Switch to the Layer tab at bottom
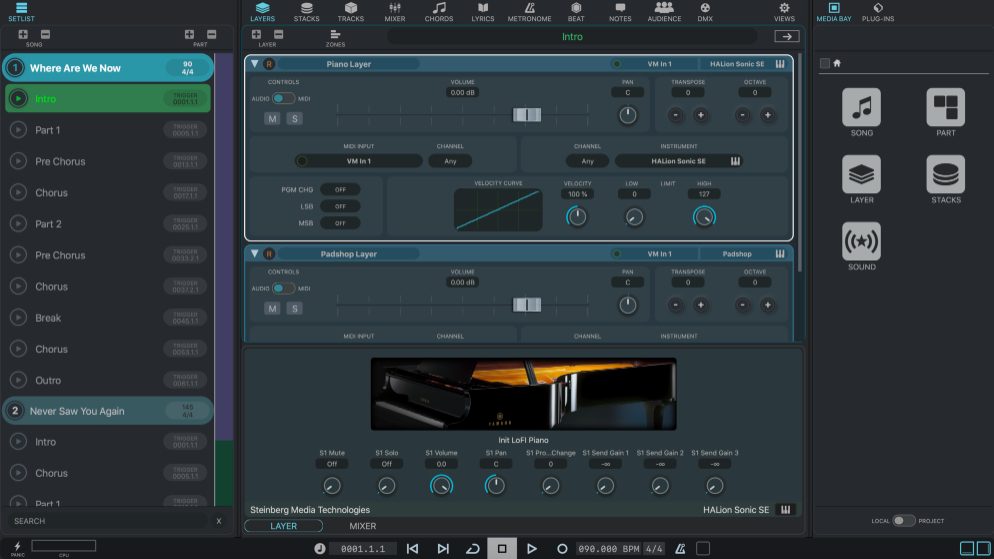Viewport: 994px width, 559px height. click(283, 526)
